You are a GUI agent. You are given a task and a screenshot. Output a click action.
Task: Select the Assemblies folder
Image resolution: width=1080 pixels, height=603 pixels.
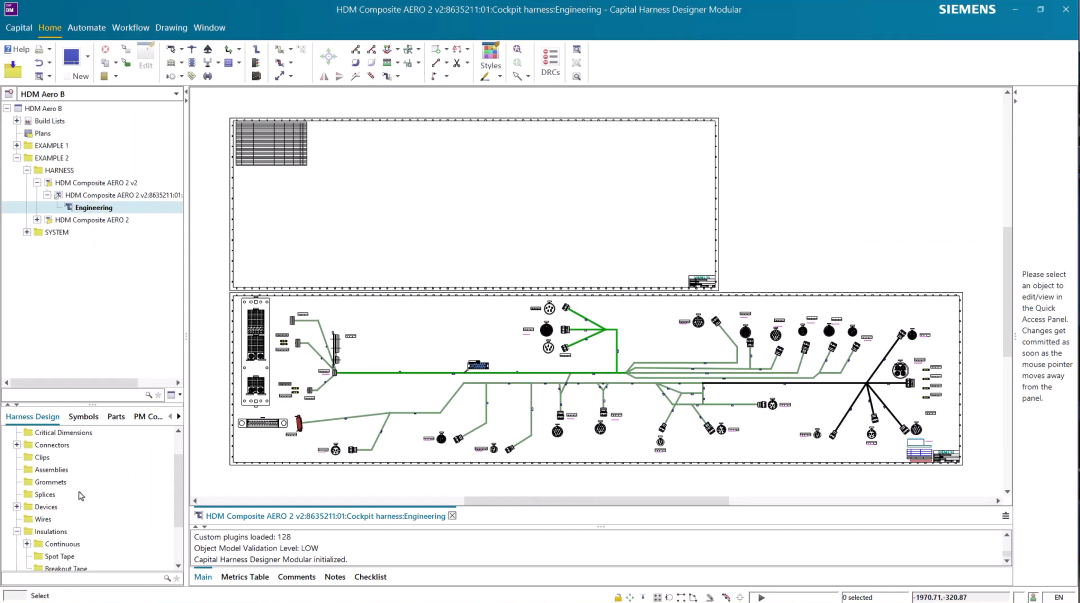pos(51,470)
